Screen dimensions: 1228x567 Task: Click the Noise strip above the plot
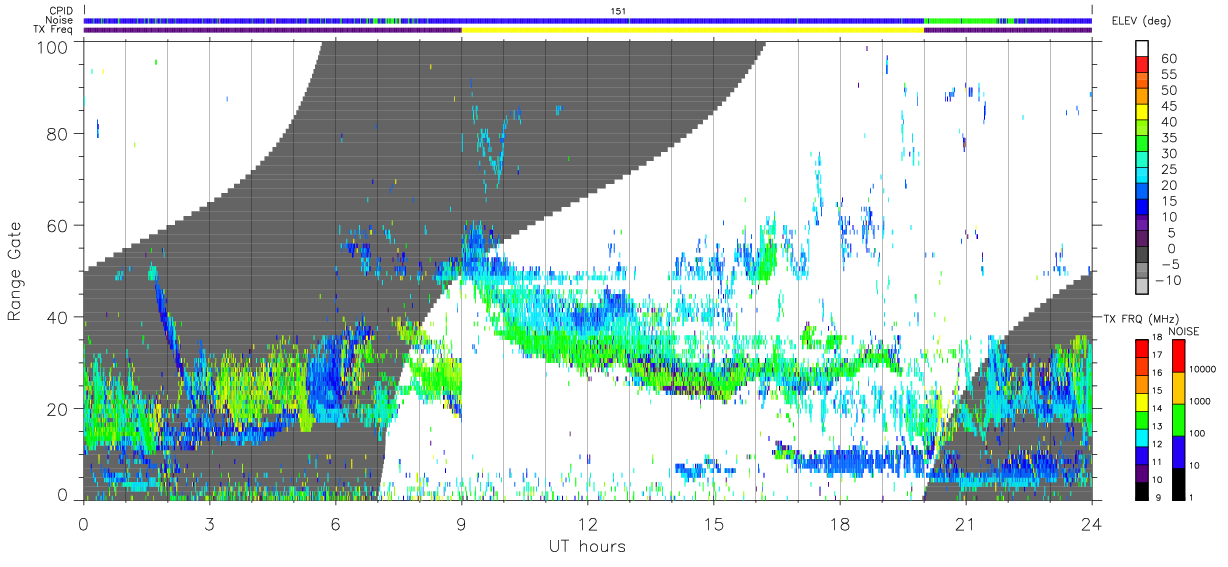click(588, 20)
